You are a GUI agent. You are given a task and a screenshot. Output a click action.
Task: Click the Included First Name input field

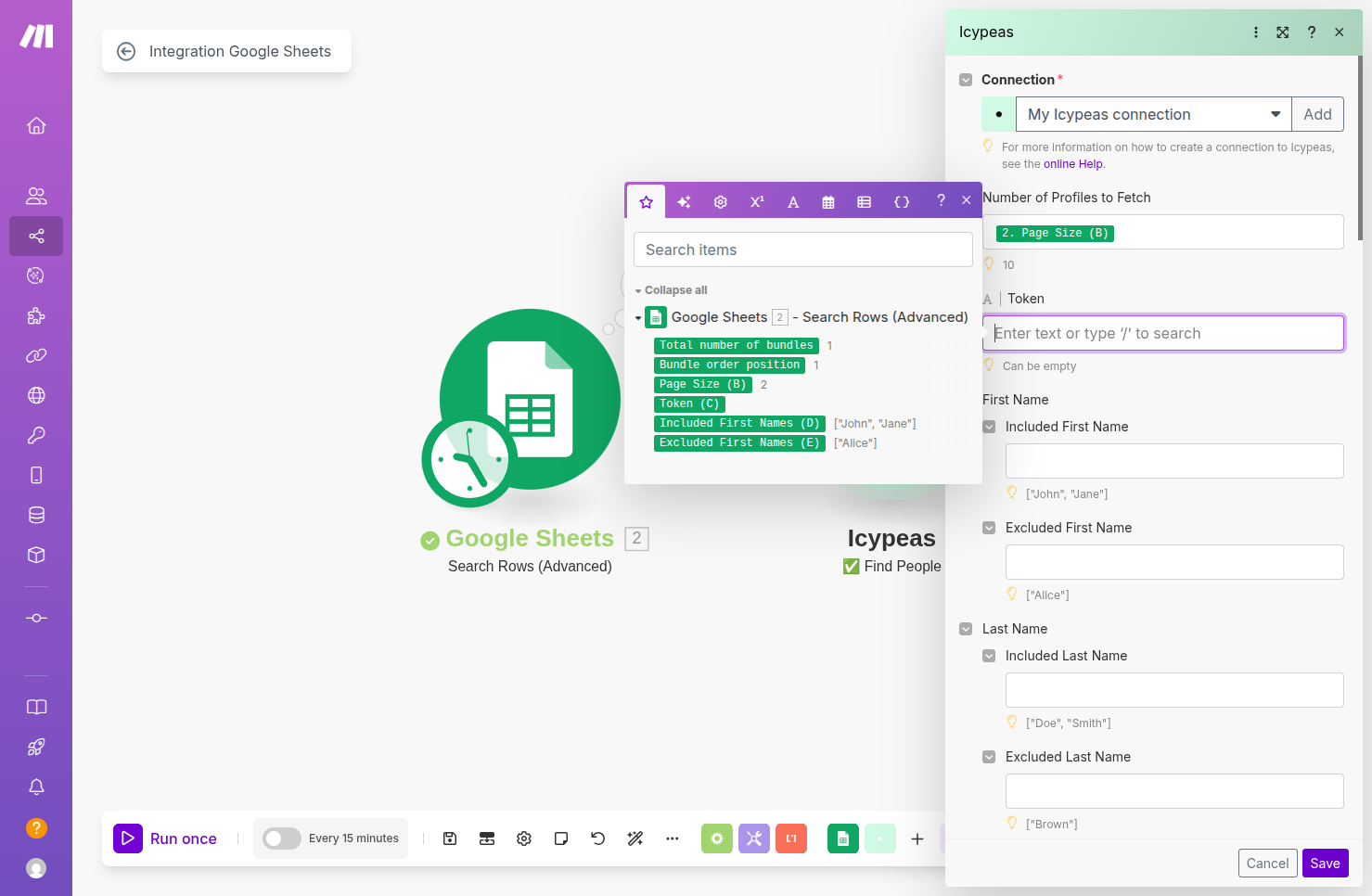coord(1174,461)
